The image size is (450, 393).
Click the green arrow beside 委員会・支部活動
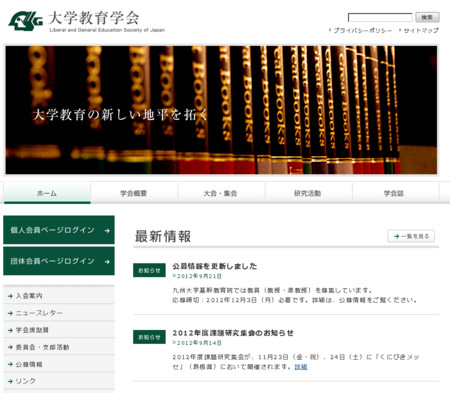click(x=10, y=347)
